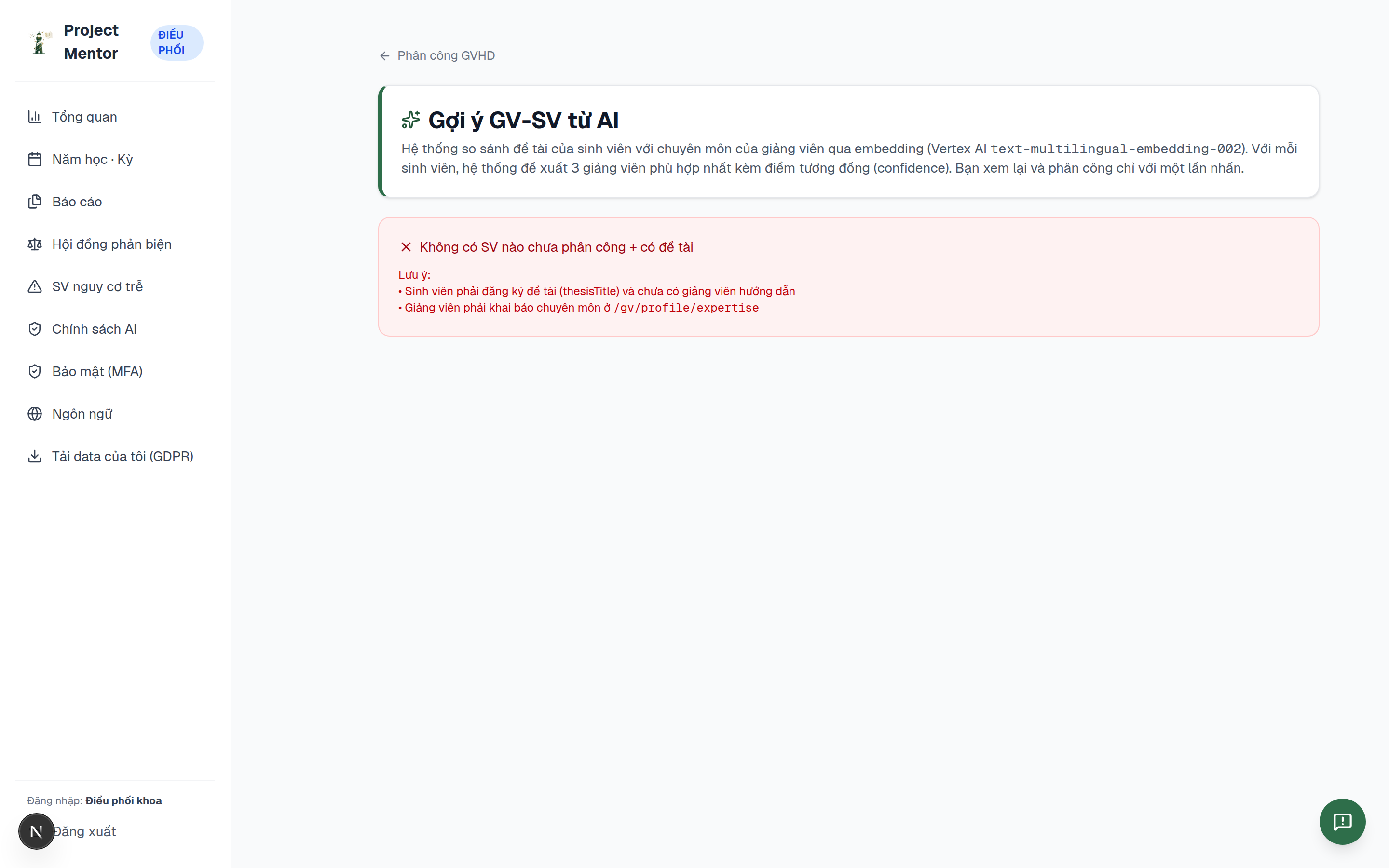Click the Ngôn ngữ globe icon

[x=34, y=414]
